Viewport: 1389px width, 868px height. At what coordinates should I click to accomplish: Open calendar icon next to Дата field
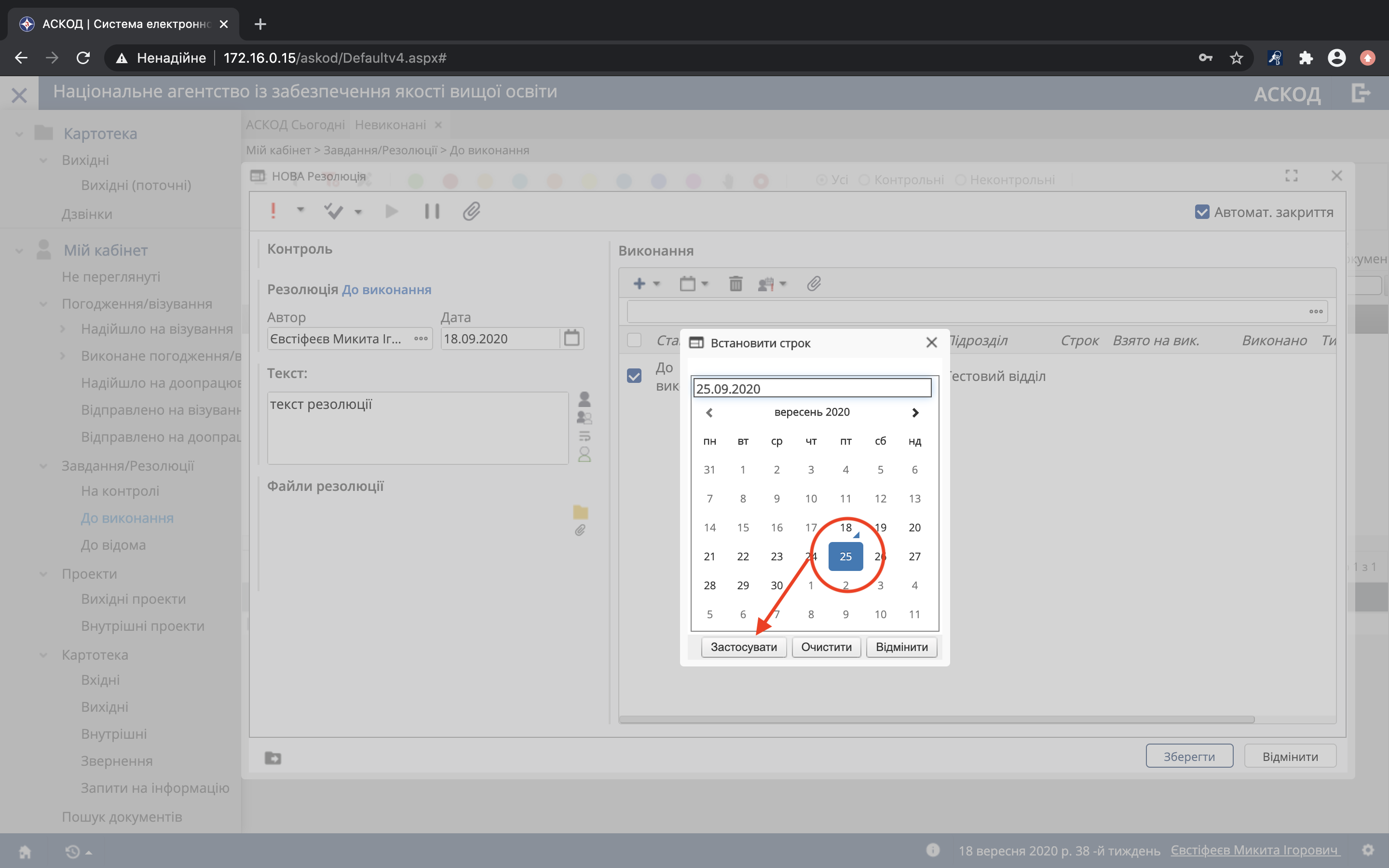click(572, 338)
